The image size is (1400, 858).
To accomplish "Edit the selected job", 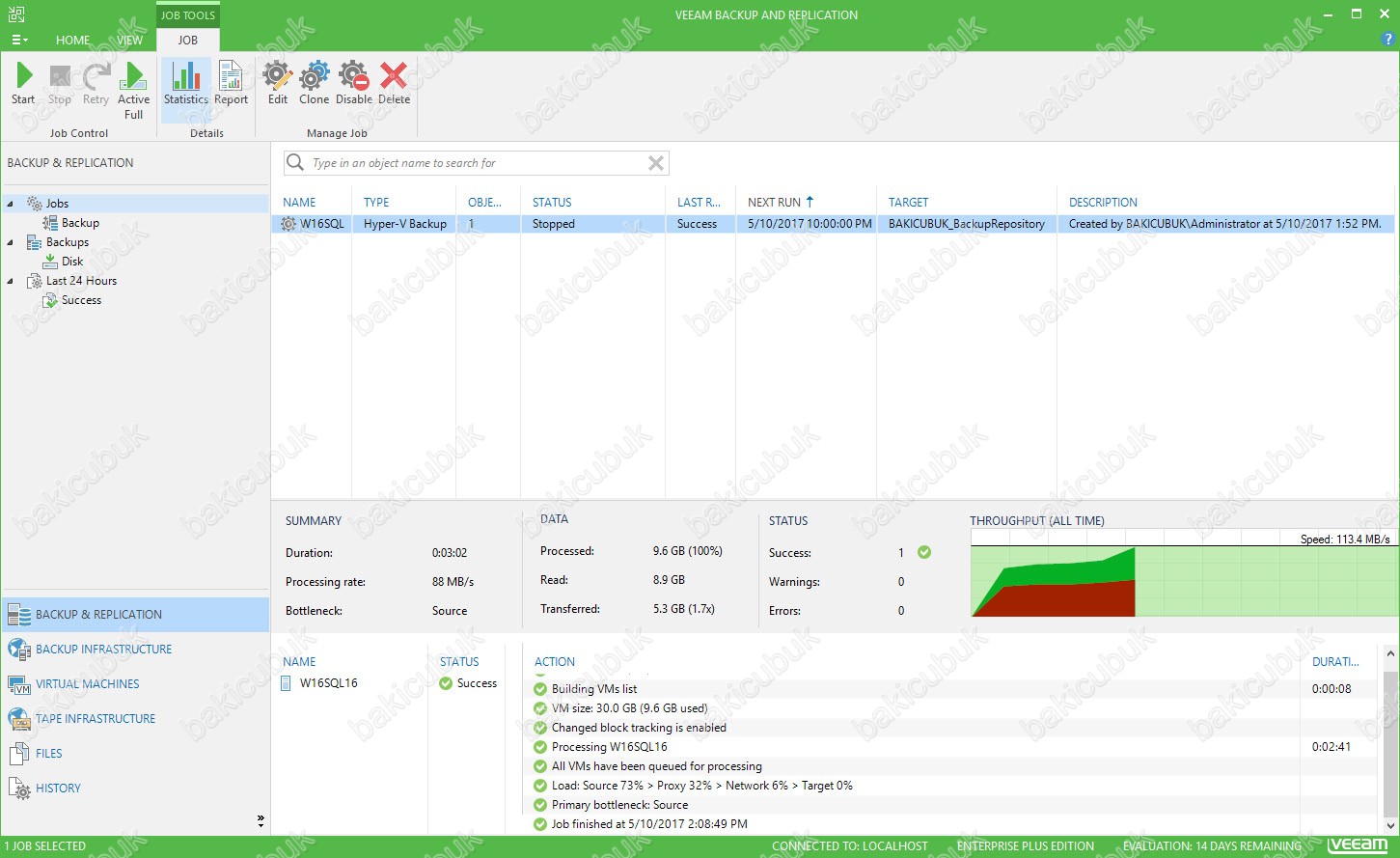I will click(x=278, y=84).
